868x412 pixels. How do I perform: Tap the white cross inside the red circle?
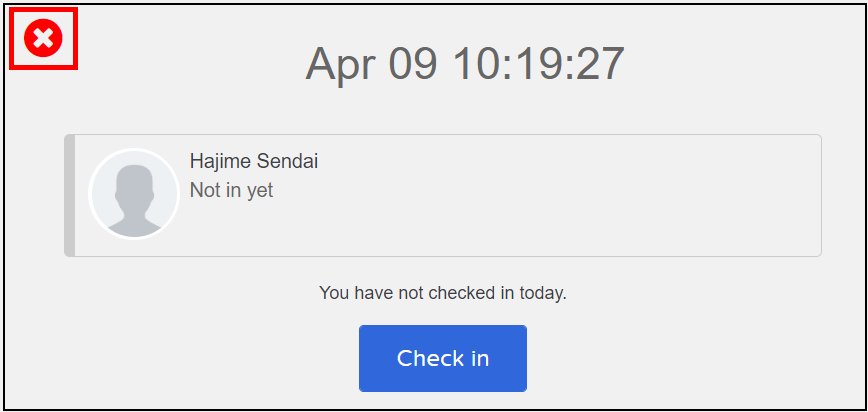[43, 38]
